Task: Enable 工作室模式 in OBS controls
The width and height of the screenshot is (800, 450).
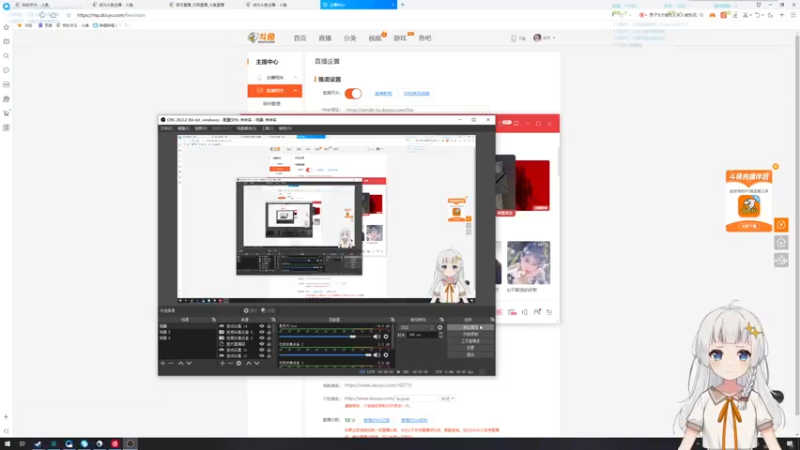Action: [470, 341]
